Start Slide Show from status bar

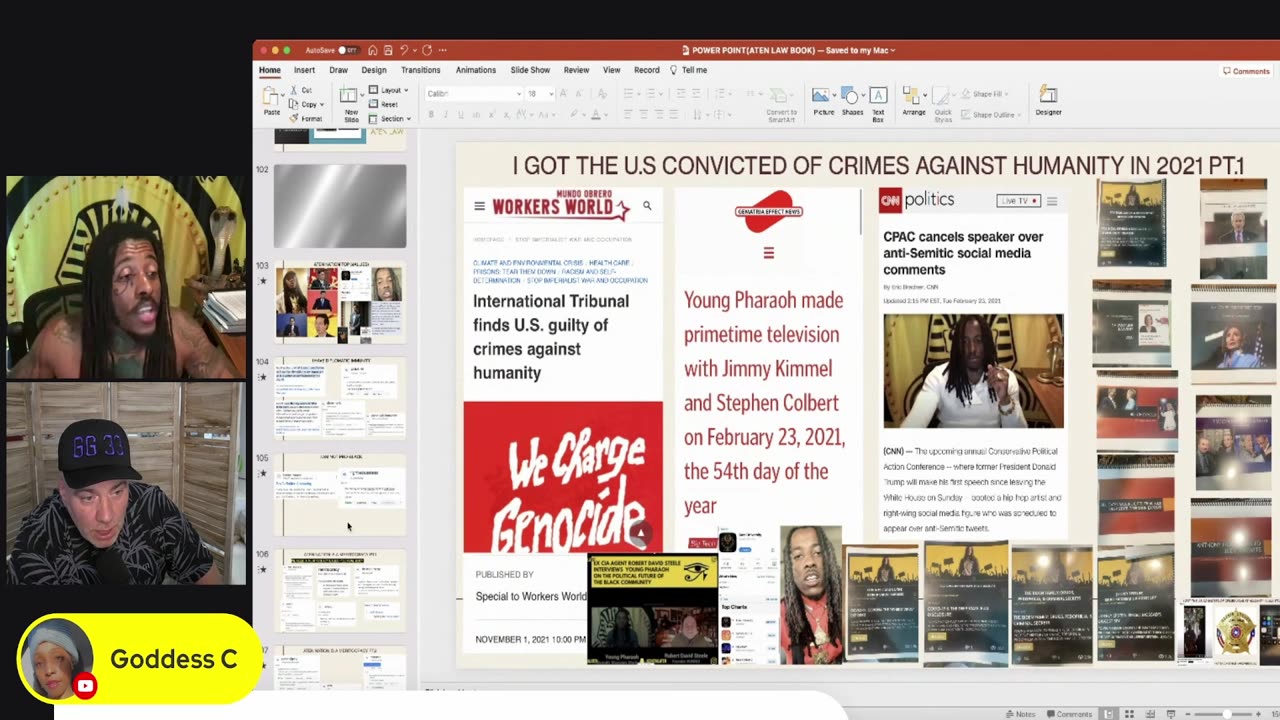click(1172, 714)
